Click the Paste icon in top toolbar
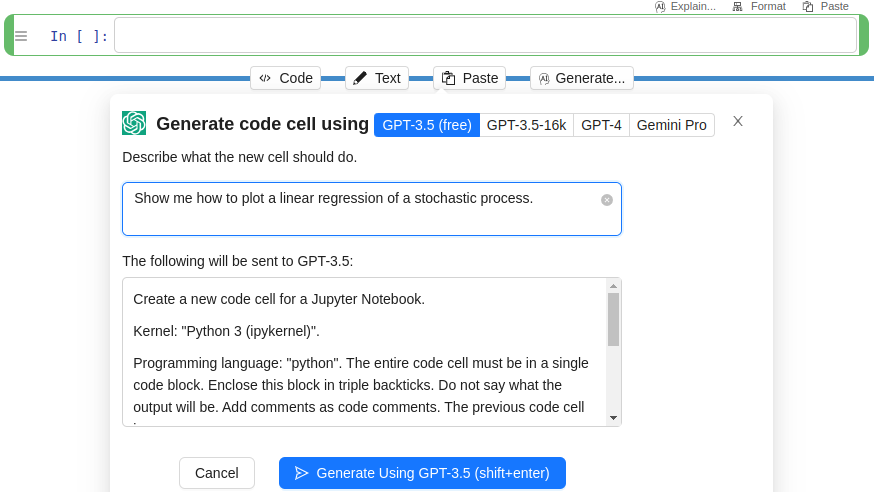This screenshot has height=492, width=874. point(807,6)
